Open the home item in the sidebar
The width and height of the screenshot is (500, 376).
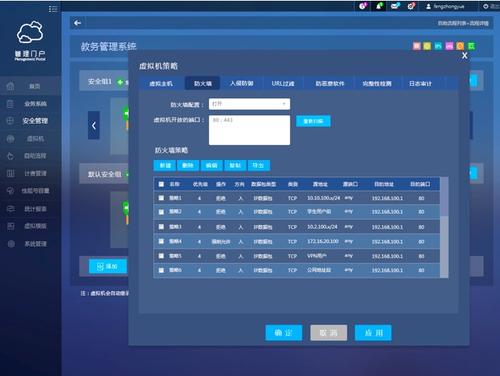pos(30,86)
